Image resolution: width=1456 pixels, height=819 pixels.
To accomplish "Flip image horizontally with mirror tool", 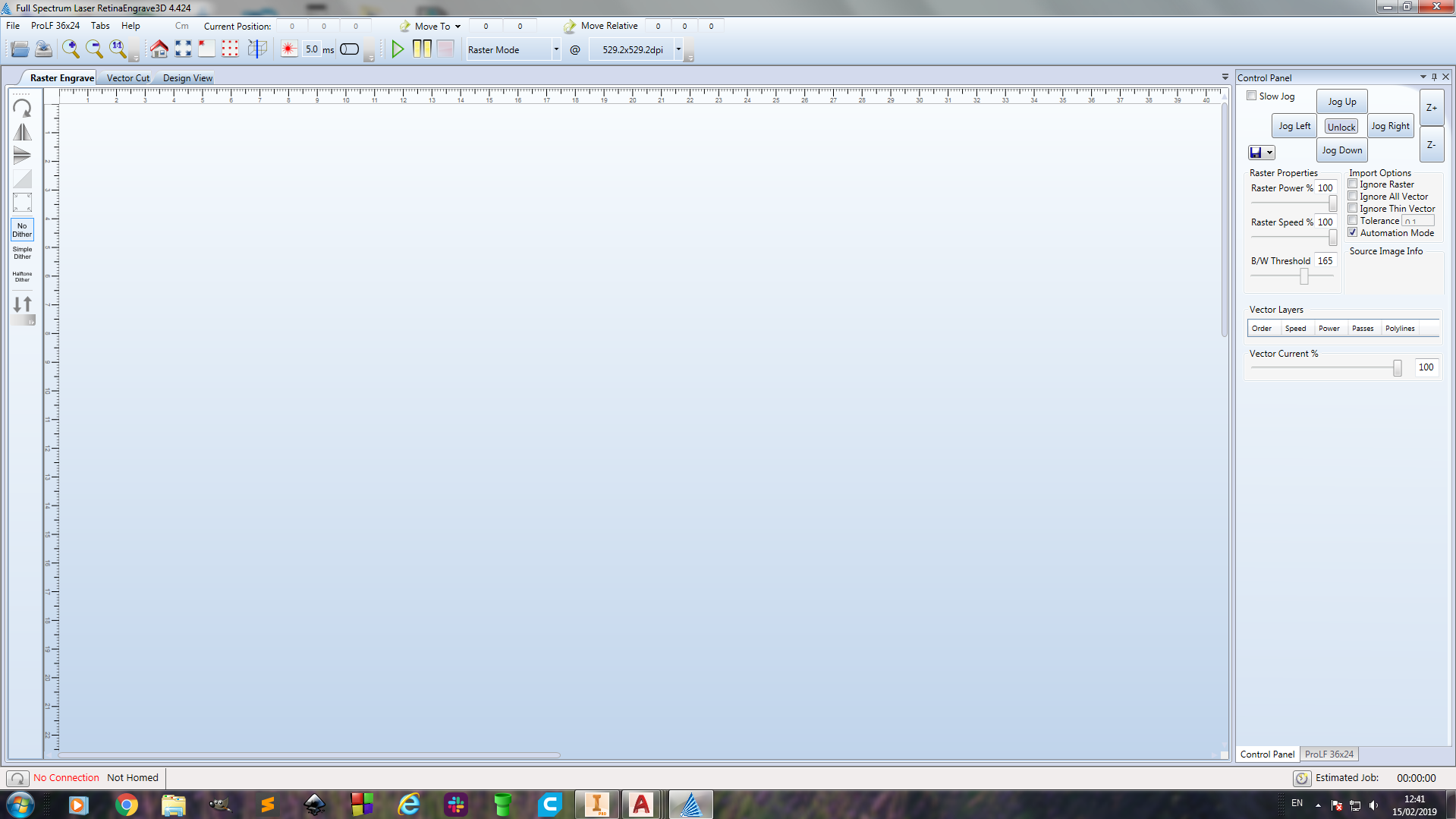I will 23,132.
